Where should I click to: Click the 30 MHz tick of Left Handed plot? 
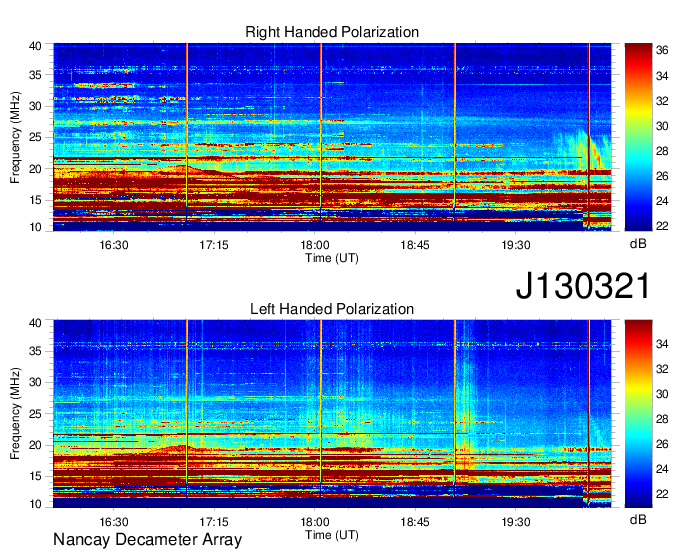tap(36, 382)
